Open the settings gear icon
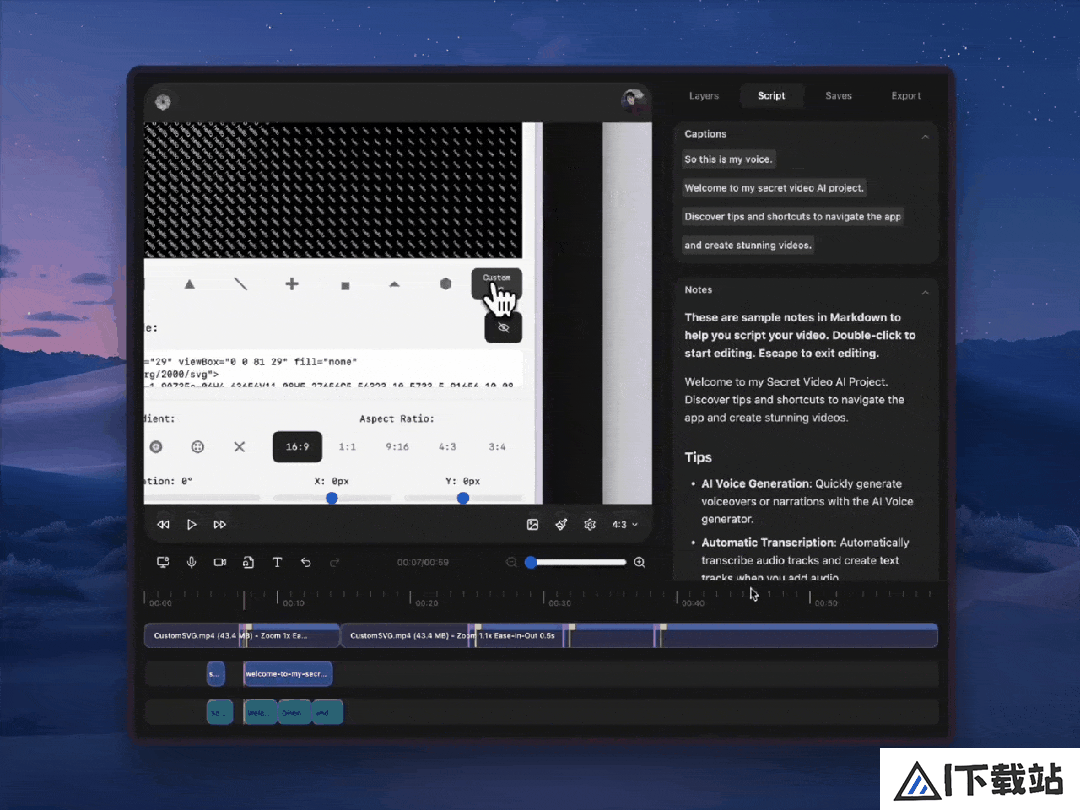Screen dimensions: 1080x810 click(590, 524)
